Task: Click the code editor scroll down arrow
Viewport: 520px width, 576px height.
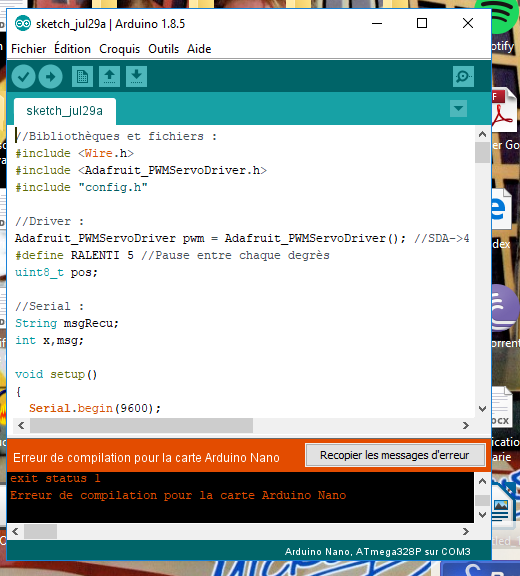Action: pos(483,408)
